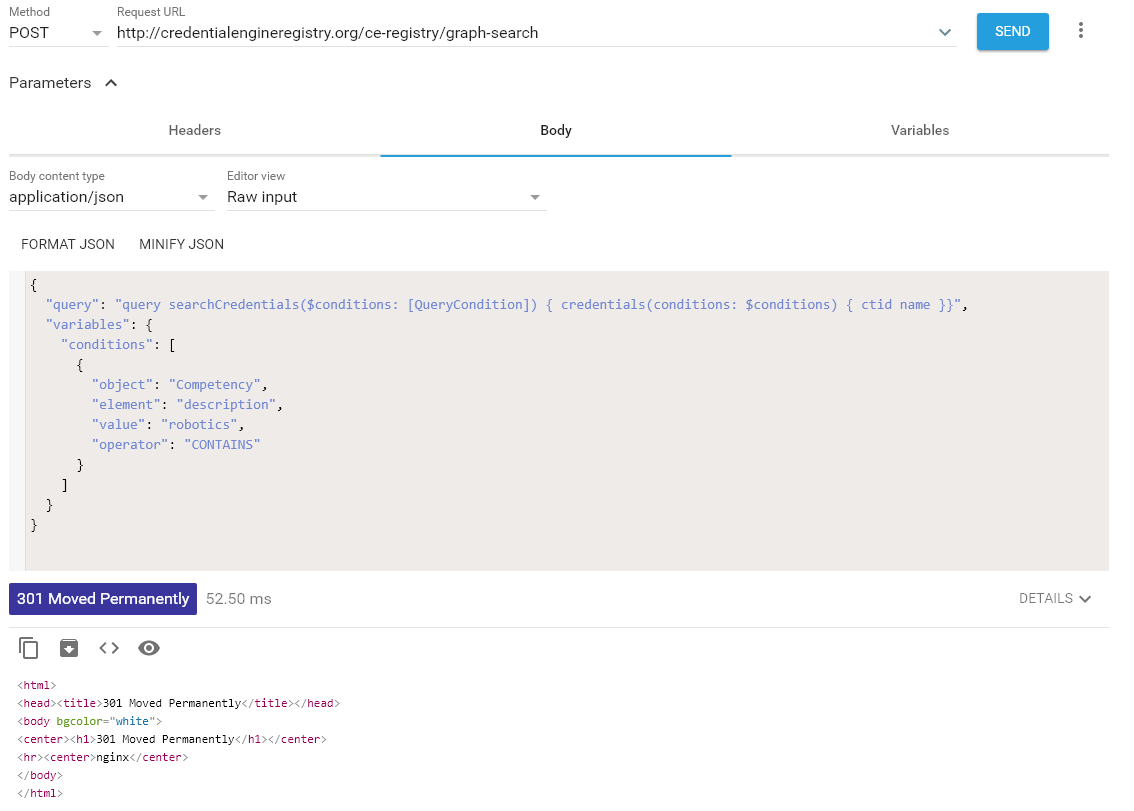Click the h1 301 Moved Permanently line
1134x811 pixels.
[x=172, y=739]
